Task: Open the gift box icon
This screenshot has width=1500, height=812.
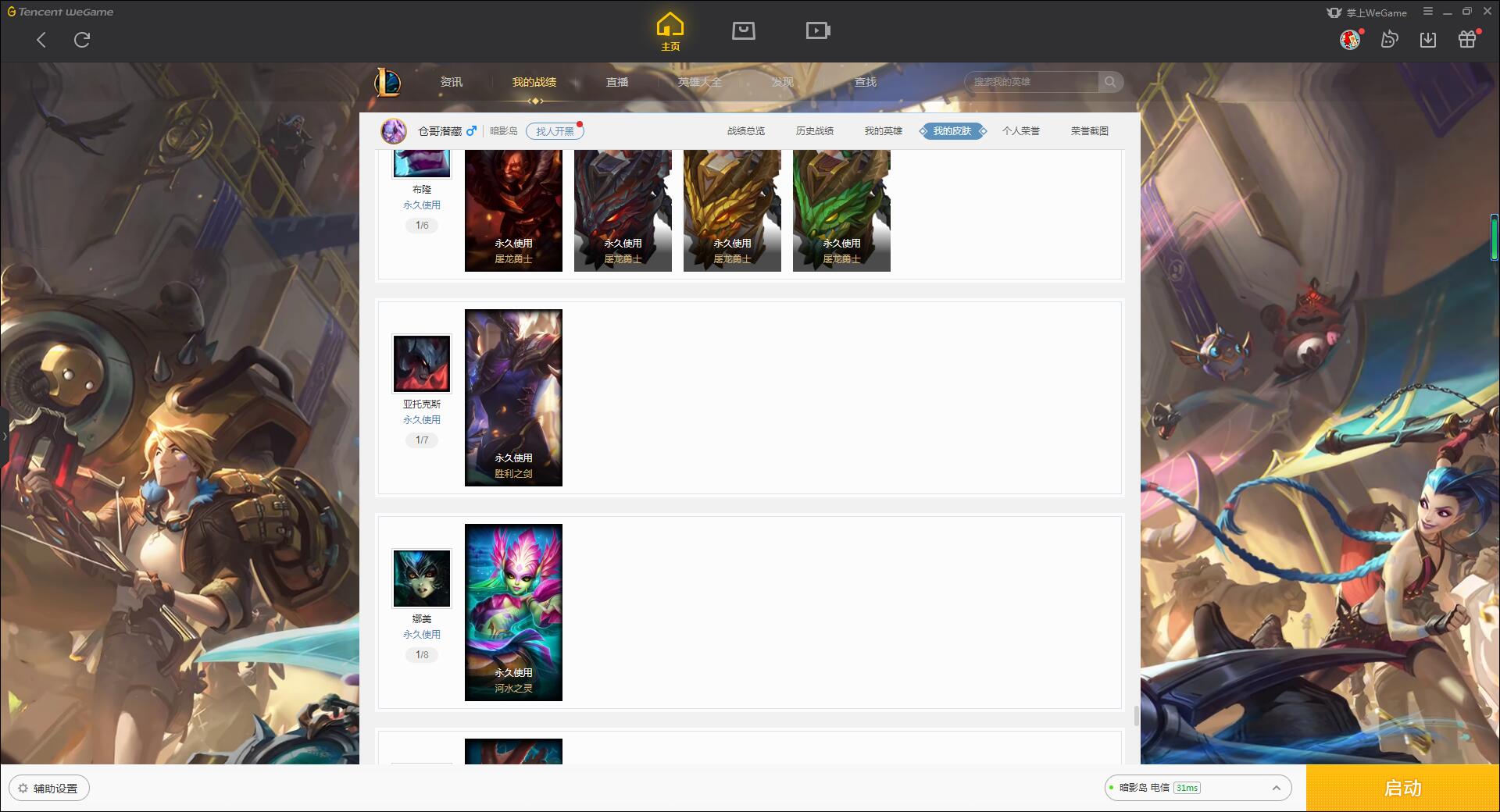Action: (x=1467, y=39)
